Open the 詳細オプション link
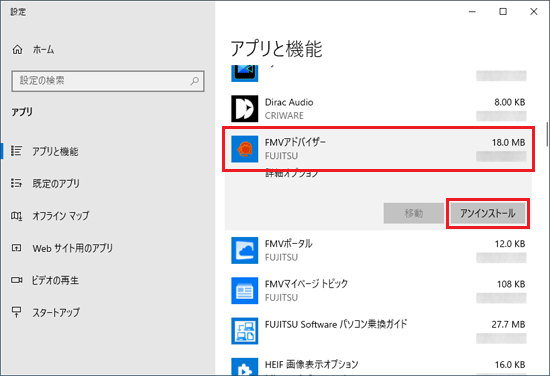550x376 pixels. pyautogui.click(x=291, y=173)
